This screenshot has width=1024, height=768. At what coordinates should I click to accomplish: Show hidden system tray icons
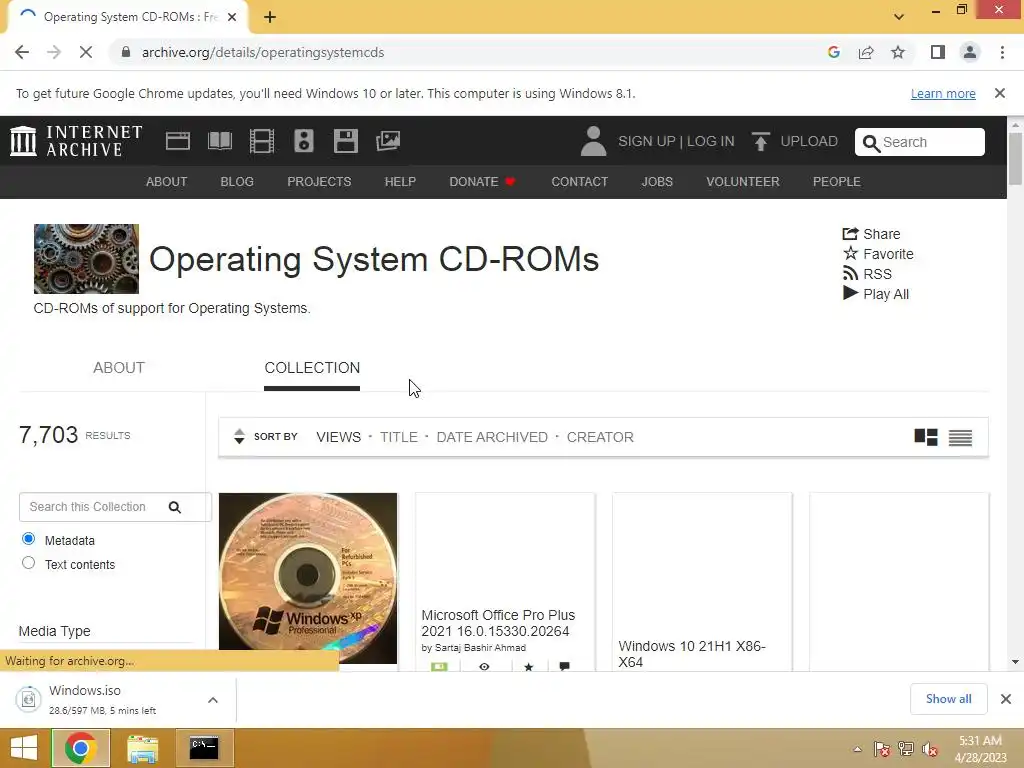pyautogui.click(x=857, y=749)
